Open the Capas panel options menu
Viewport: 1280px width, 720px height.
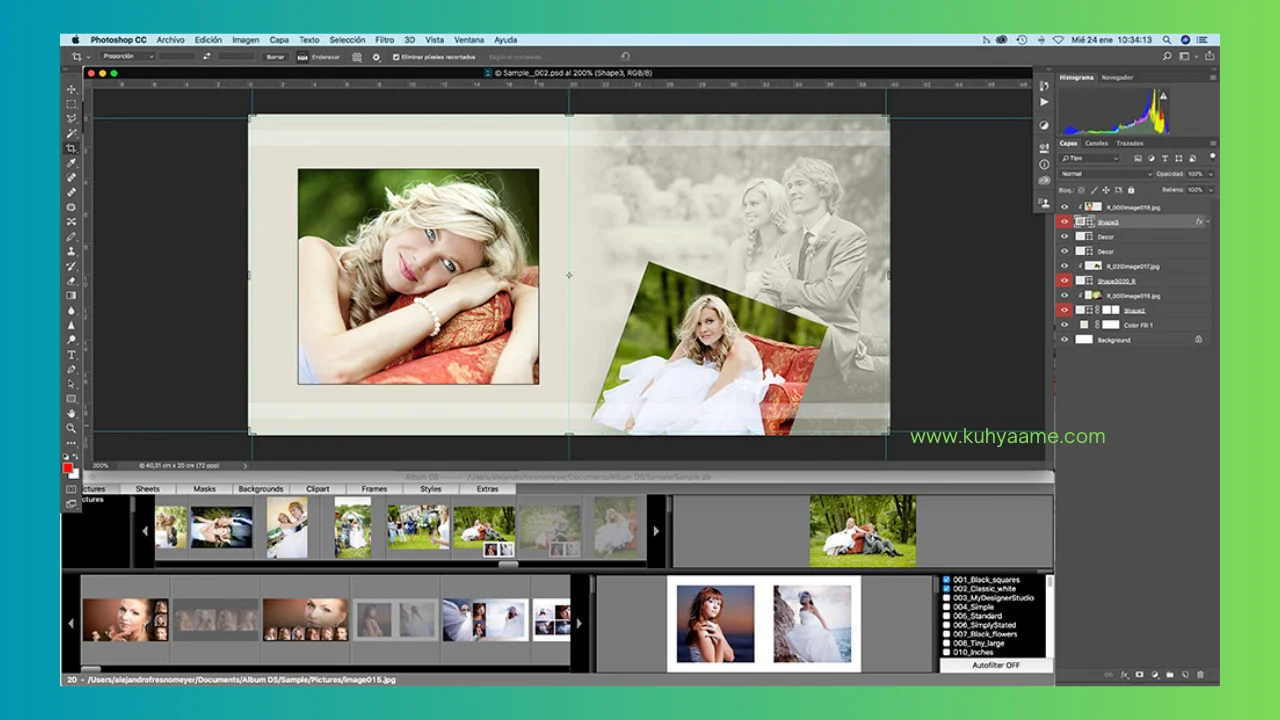(1212, 143)
